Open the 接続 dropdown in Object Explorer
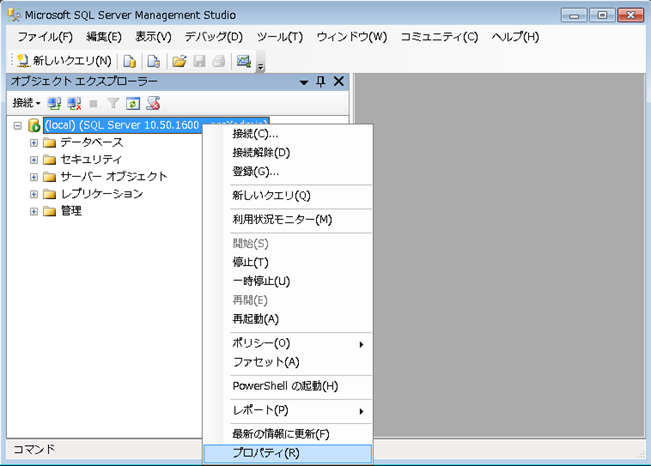Screen dimensions: 651x466 tap(26, 103)
